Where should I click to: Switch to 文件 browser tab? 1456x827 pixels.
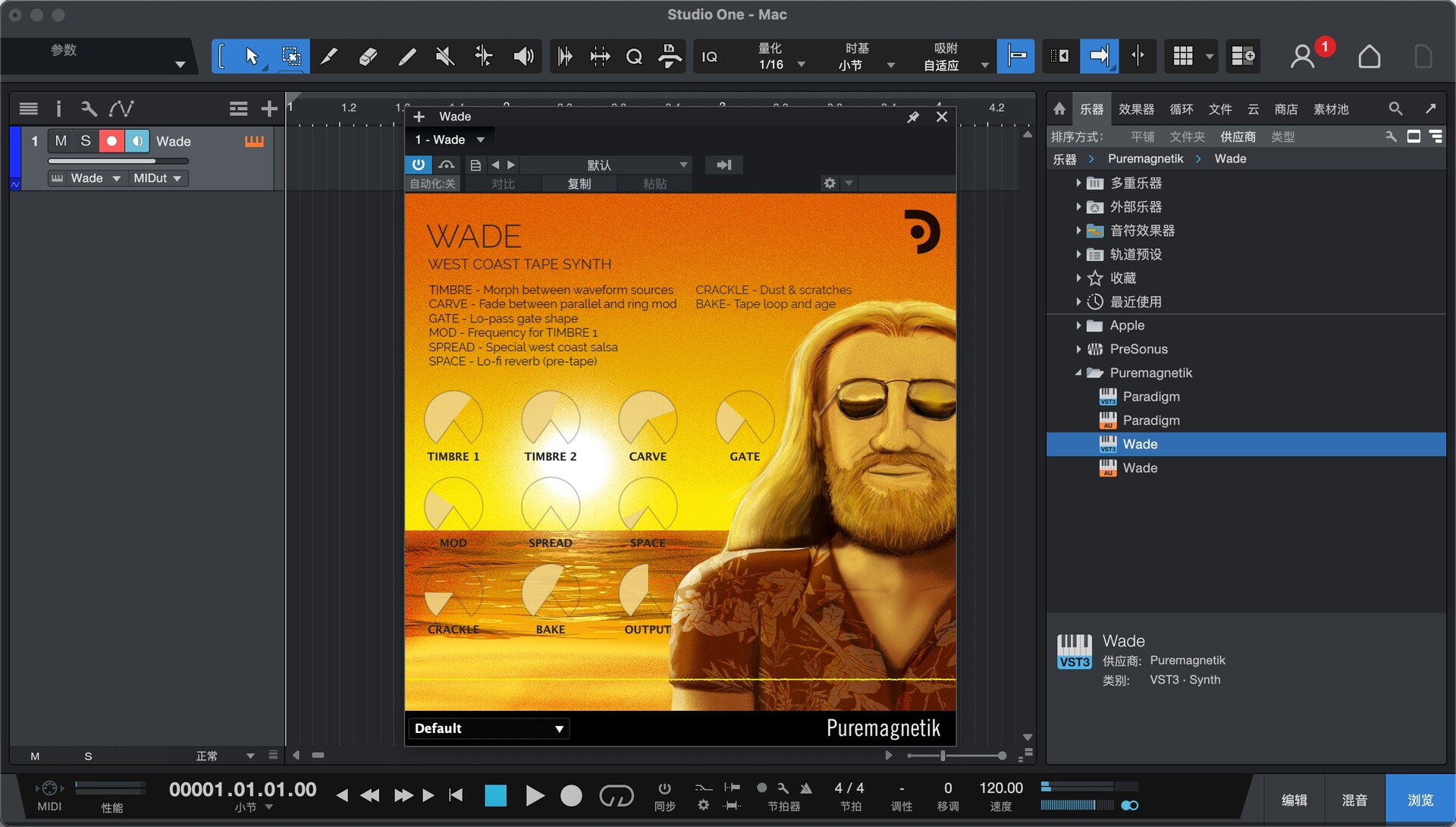(x=1219, y=109)
